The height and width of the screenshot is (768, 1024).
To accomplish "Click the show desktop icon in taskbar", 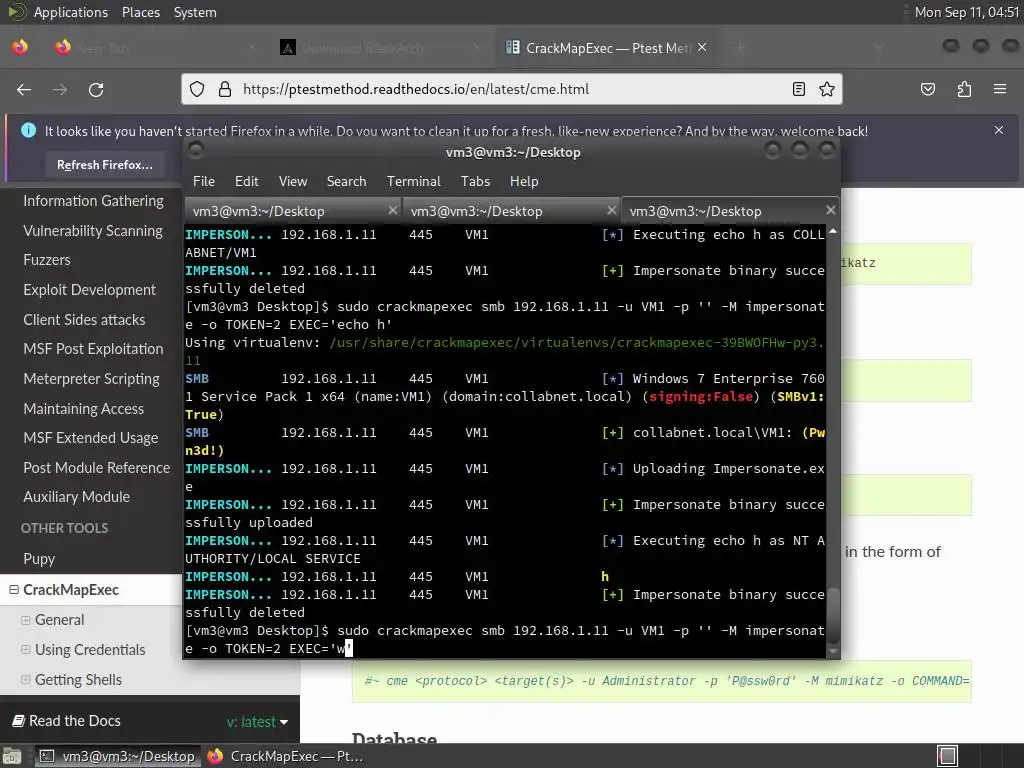I will point(12,756).
